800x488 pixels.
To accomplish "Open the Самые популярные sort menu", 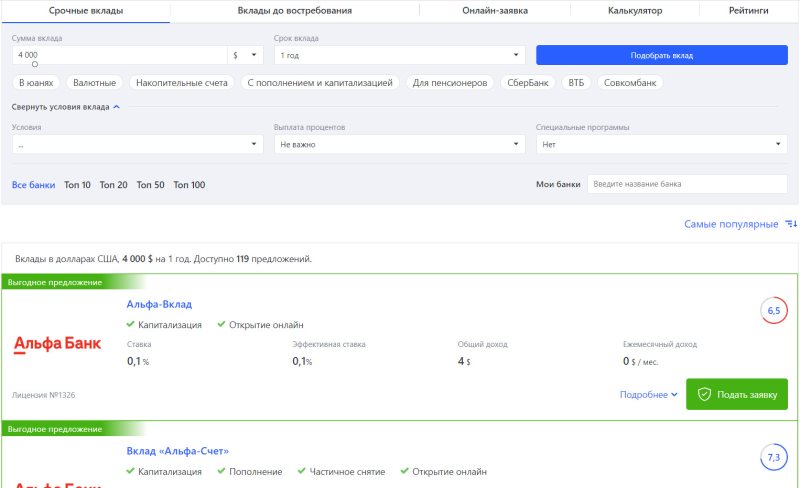I will (731, 224).
